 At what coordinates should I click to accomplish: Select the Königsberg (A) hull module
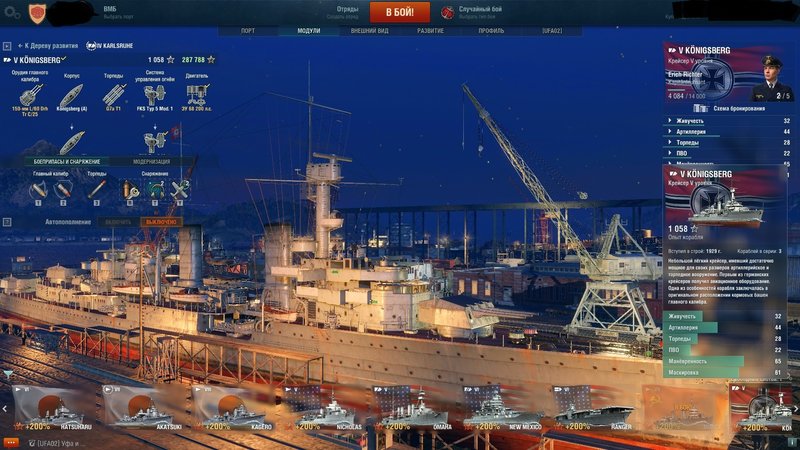[x=71, y=95]
